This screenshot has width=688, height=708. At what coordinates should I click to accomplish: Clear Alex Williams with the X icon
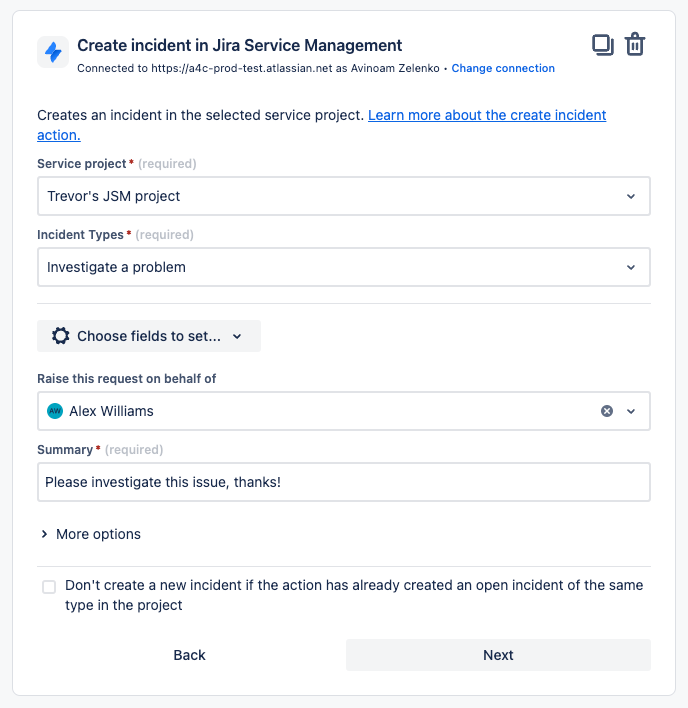coord(607,411)
